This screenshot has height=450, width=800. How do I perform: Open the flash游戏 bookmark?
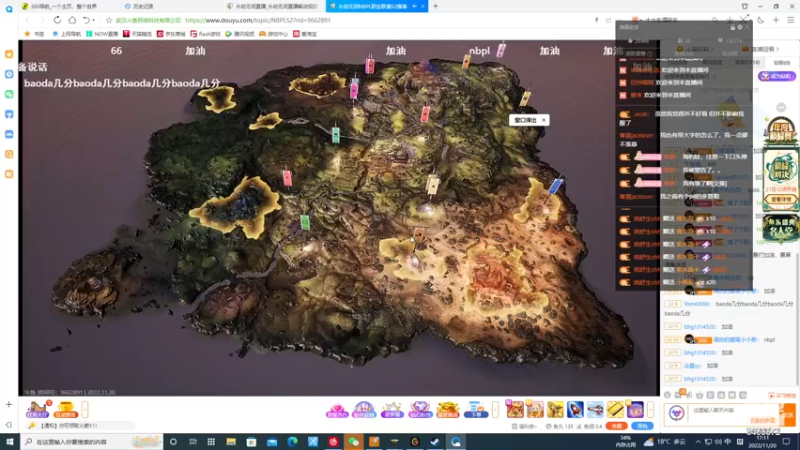click(x=205, y=34)
